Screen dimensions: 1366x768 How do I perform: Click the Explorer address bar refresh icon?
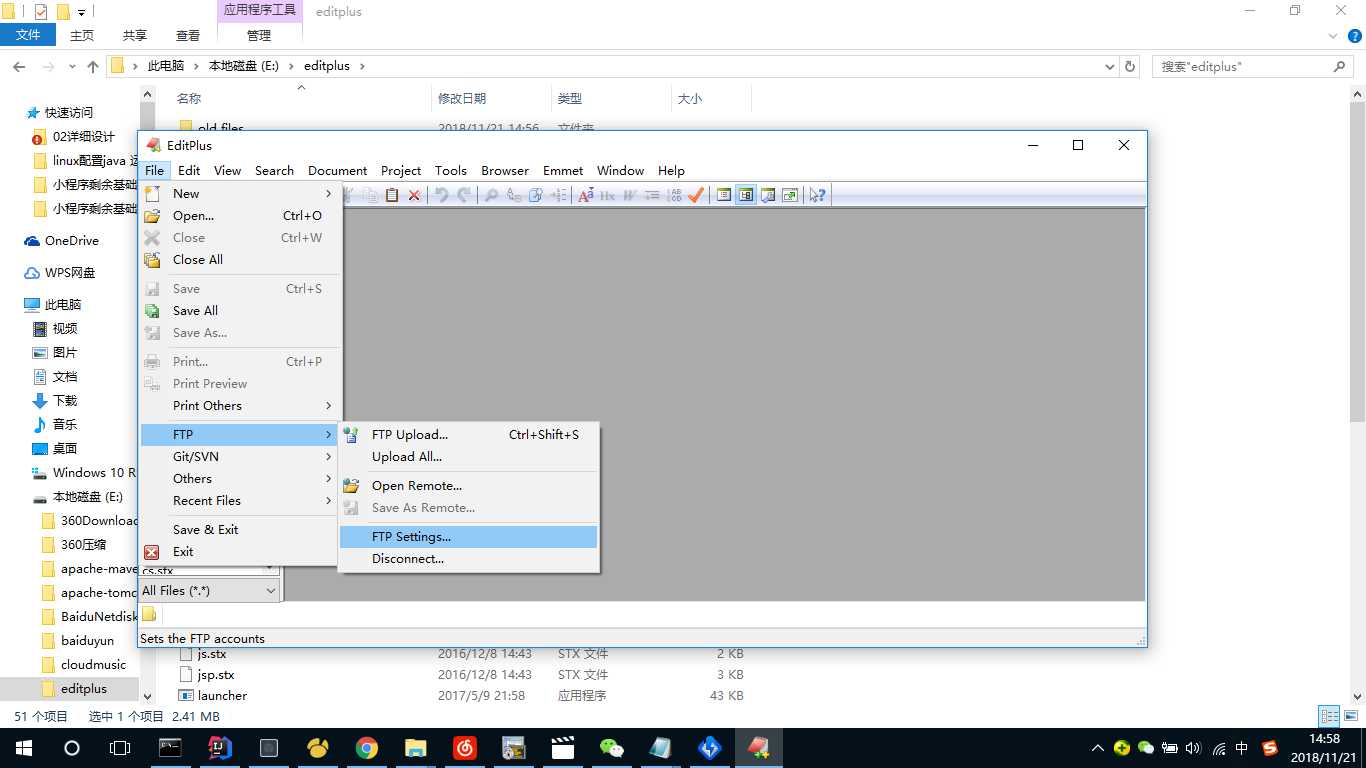pos(1130,66)
